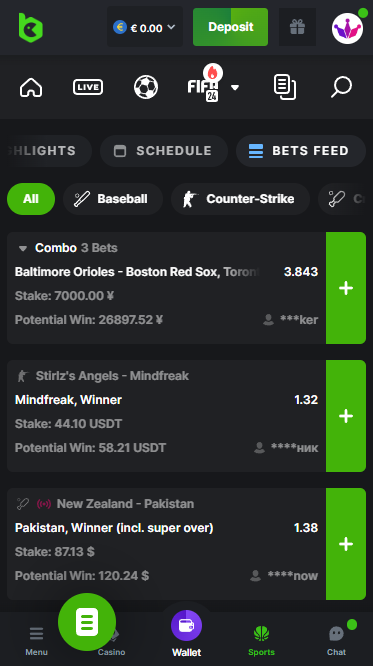Add the Mindfreak Winner bet with plus
Viewport: 373px width, 666px height.
(346, 416)
